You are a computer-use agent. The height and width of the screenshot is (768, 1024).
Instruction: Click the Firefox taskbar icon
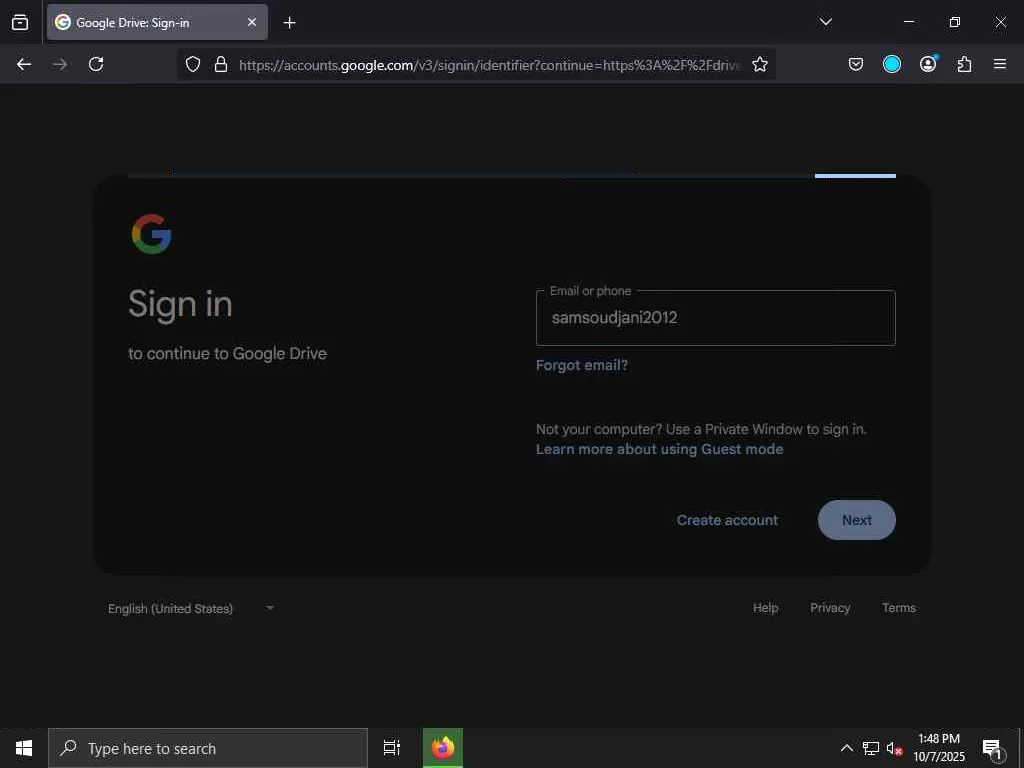[x=443, y=748]
